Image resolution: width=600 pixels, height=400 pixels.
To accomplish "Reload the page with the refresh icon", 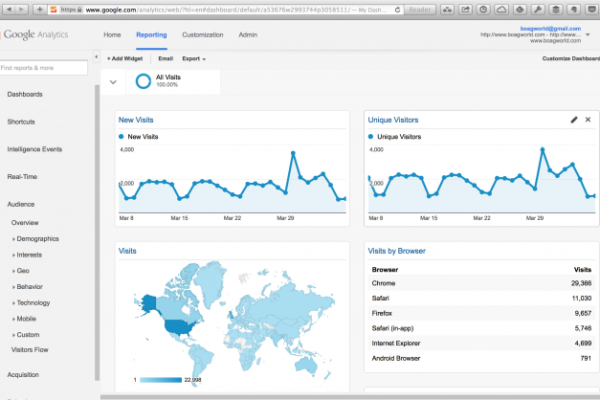I will pos(398,10).
